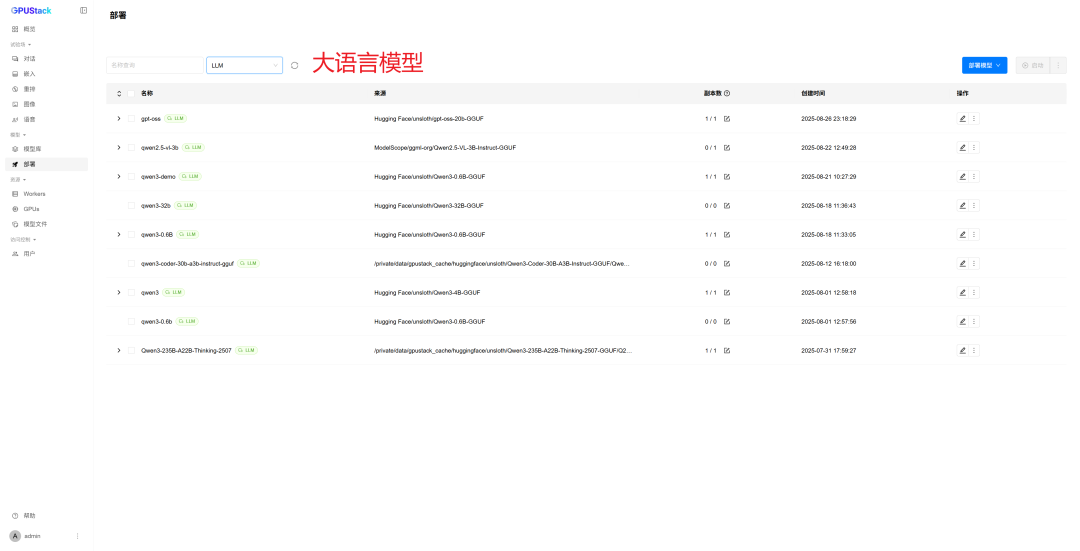Edit replica count for gpt-oss
The height and width of the screenshot is (551, 1080).
(x=727, y=118)
